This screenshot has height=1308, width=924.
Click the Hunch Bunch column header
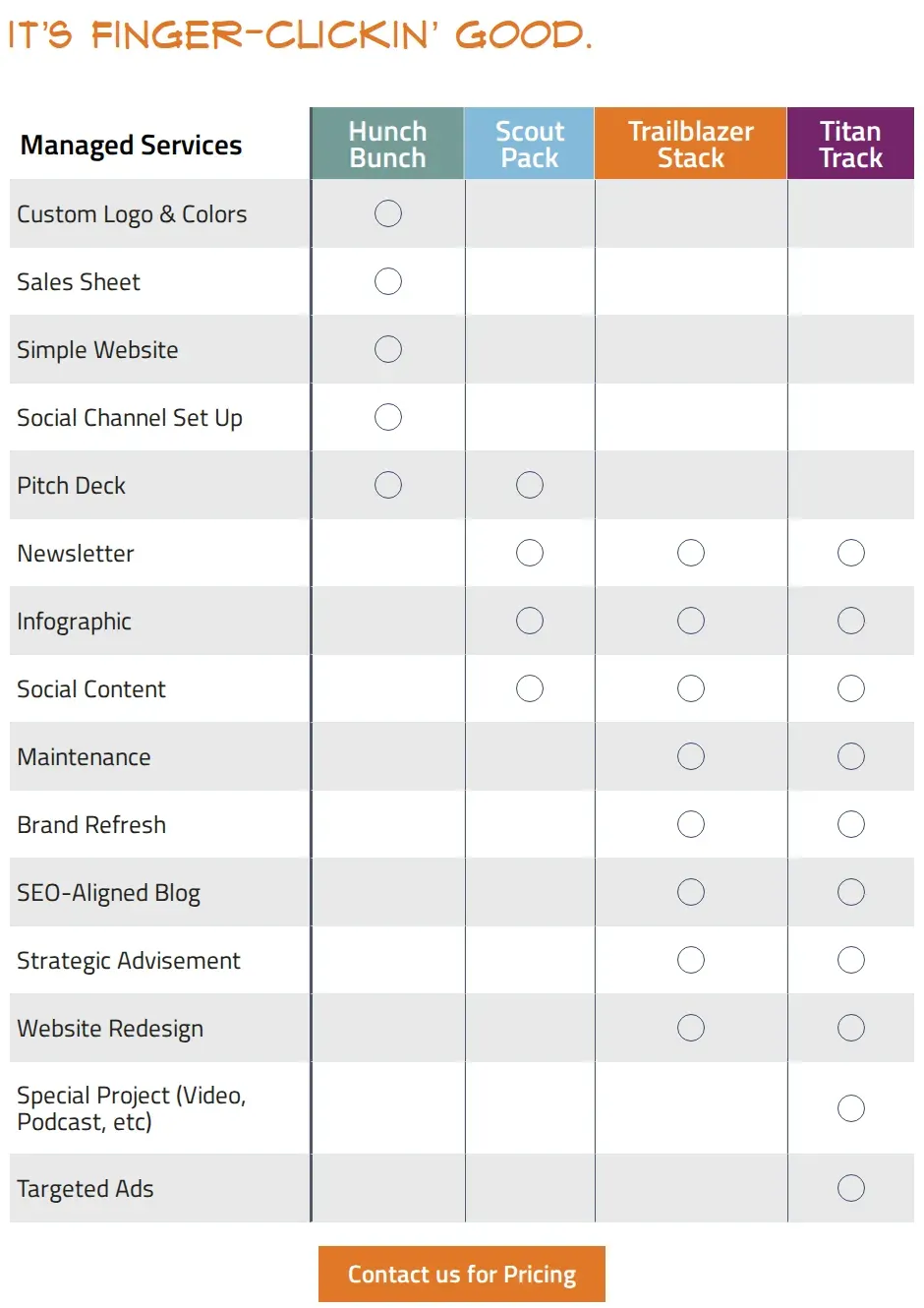tap(387, 144)
